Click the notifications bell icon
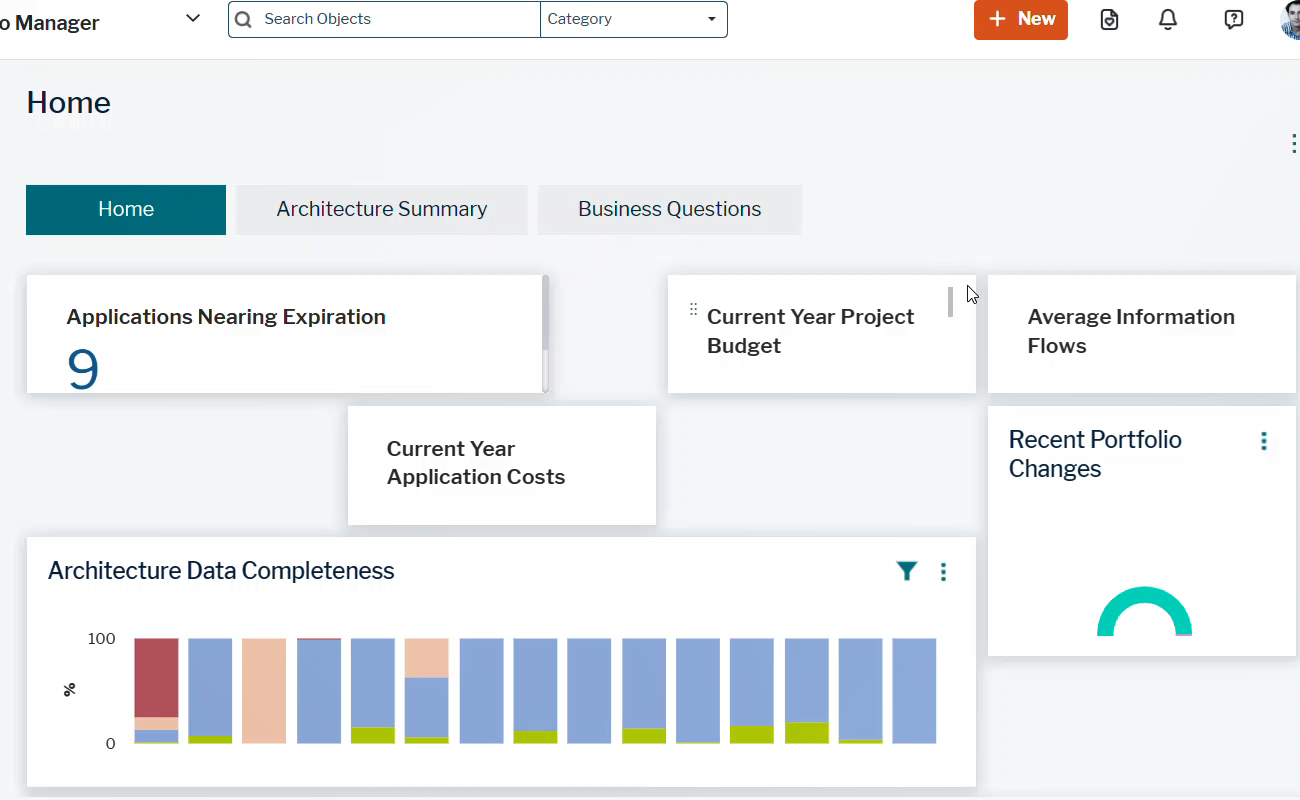Screen dimensions: 1300x800 1167,19
